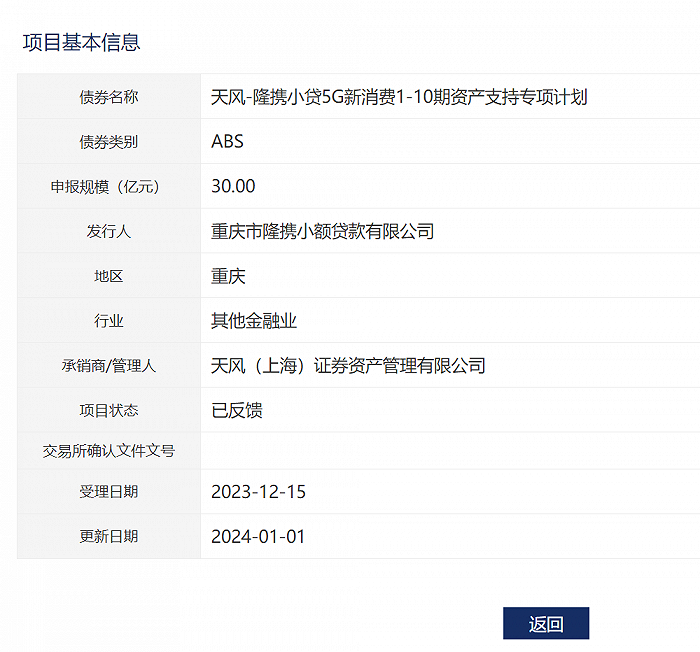Select issuer 重庆市隆携小额贷款有限公司

[x=322, y=231]
